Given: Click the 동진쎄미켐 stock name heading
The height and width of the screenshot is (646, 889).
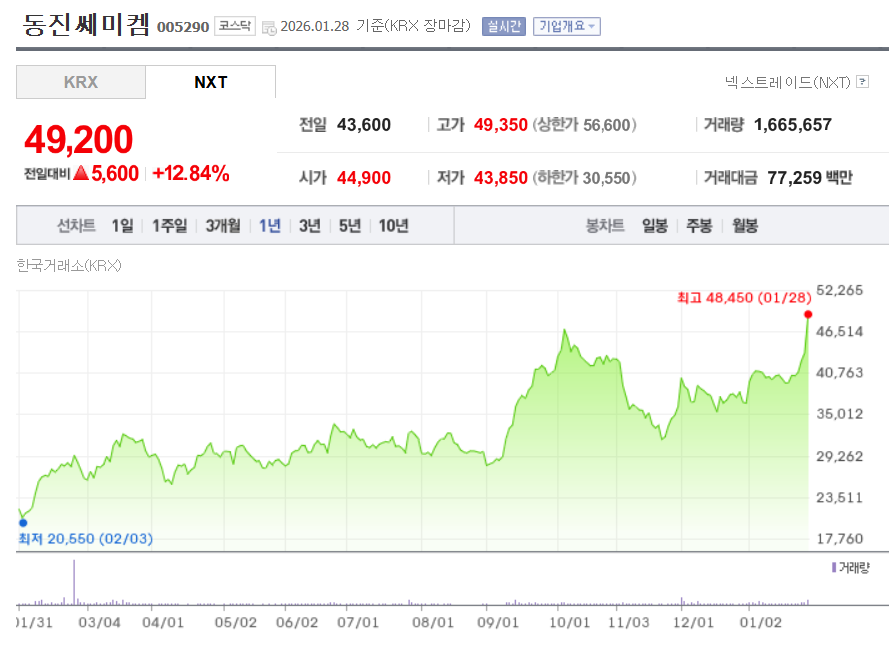Looking at the screenshot, I should (86, 25).
